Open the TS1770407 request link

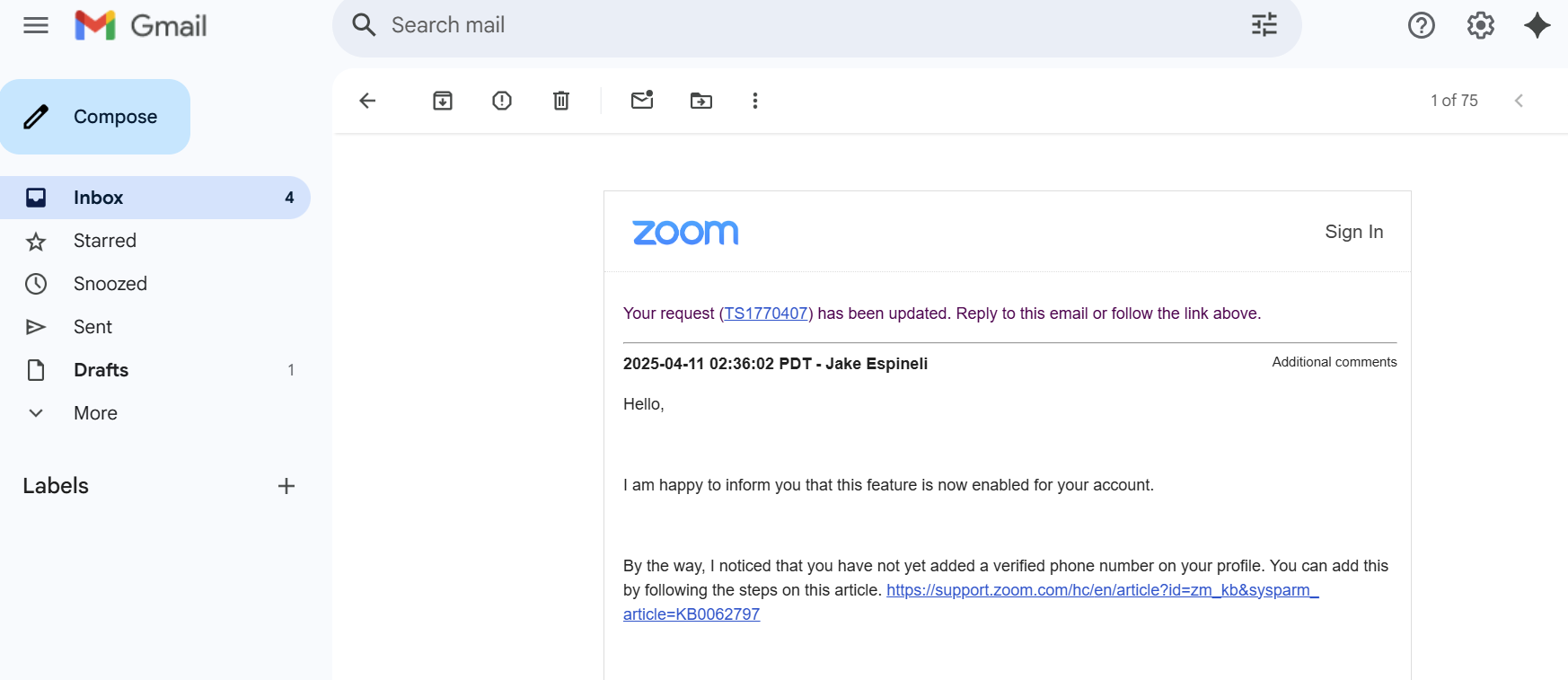(766, 314)
